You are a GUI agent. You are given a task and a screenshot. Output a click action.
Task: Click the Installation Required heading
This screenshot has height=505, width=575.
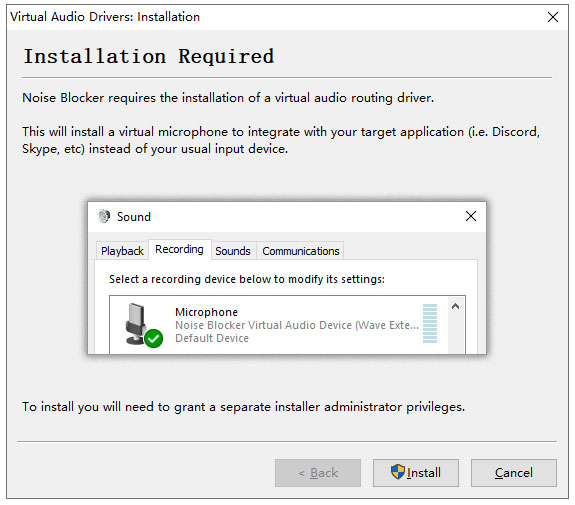click(x=149, y=56)
